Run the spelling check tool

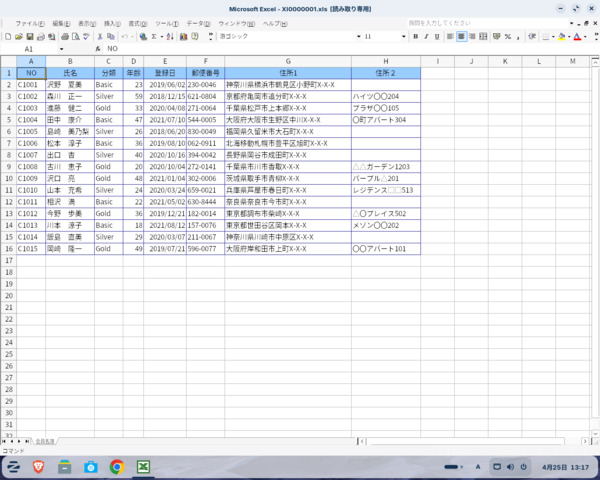click(86, 37)
